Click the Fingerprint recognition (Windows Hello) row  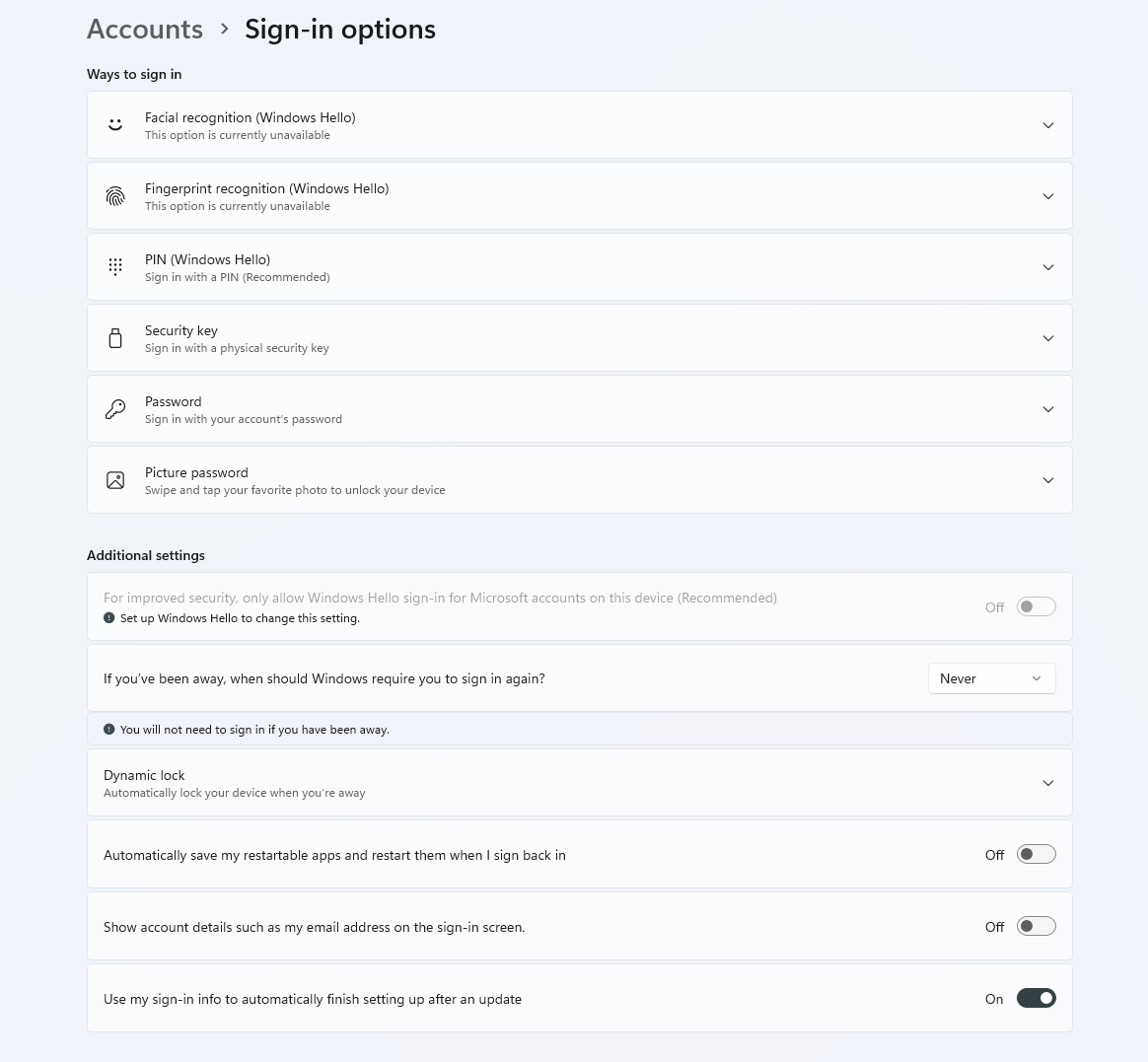(579, 196)
